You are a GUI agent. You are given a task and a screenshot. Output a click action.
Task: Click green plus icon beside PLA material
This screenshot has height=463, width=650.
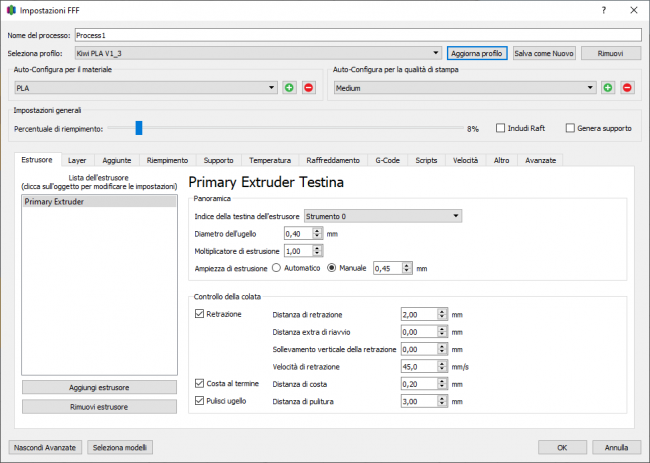pyautogui.click(x=289, y=88)
